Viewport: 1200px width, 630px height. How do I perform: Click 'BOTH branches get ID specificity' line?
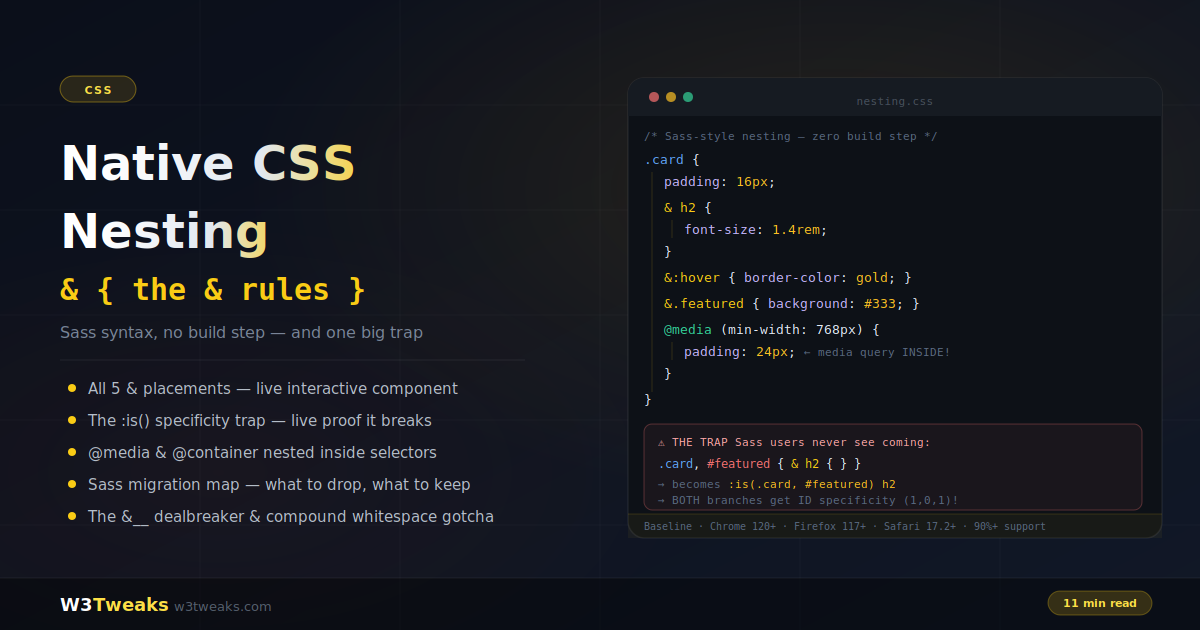pos(808,500)
